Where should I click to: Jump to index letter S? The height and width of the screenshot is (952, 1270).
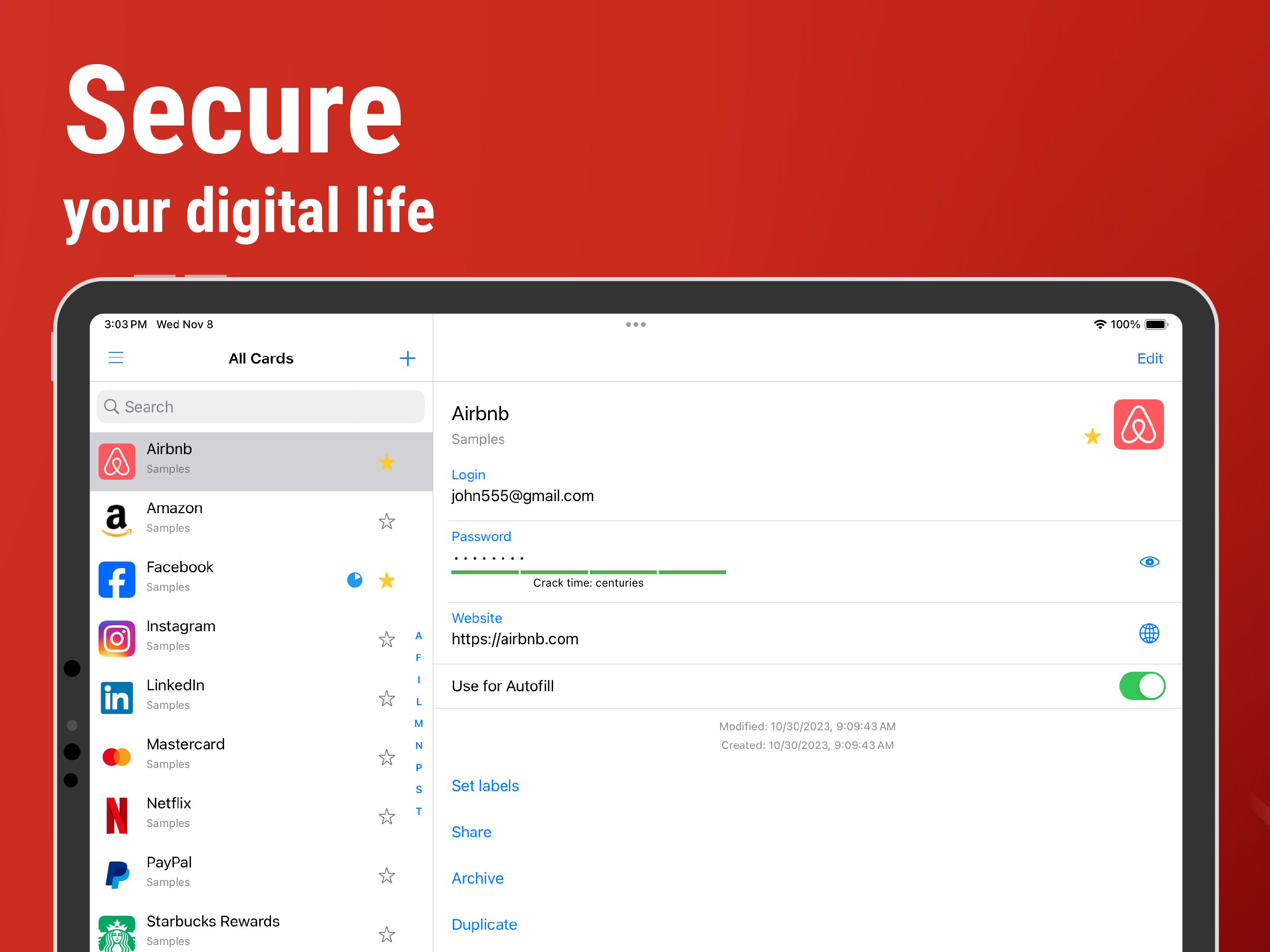tap(418, 789)
